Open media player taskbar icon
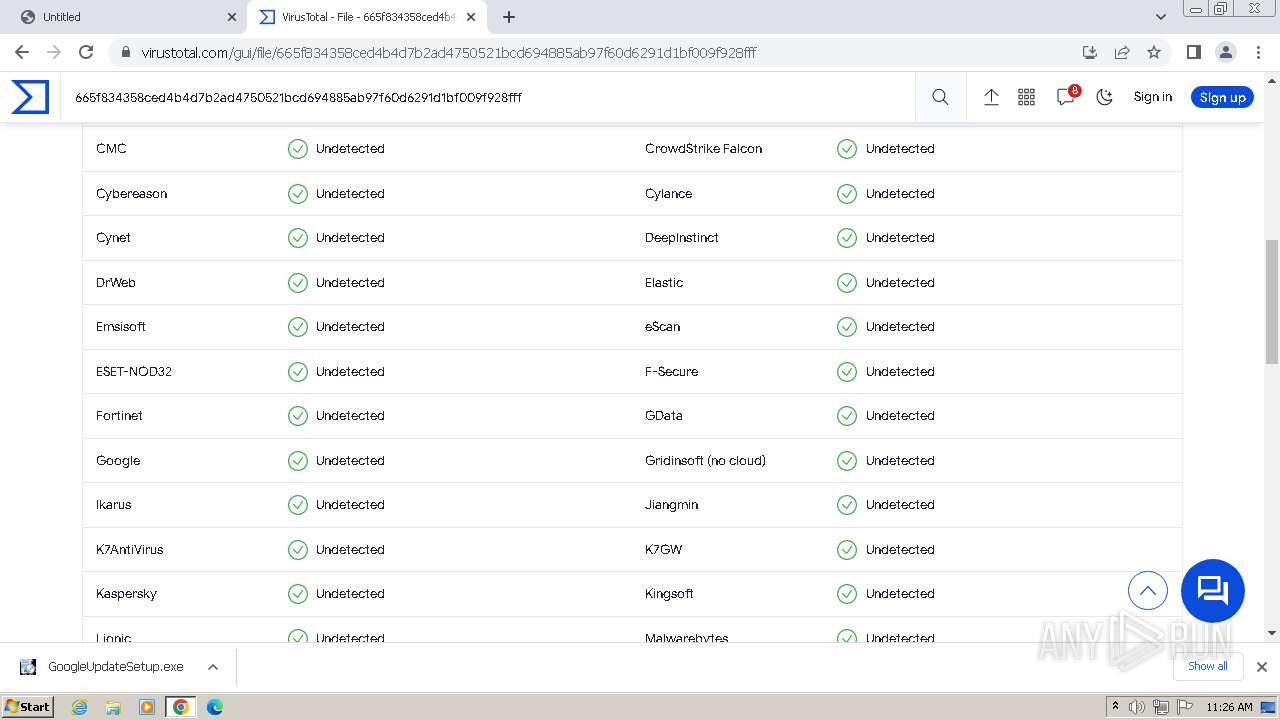1280x720 pixels. 147,707
